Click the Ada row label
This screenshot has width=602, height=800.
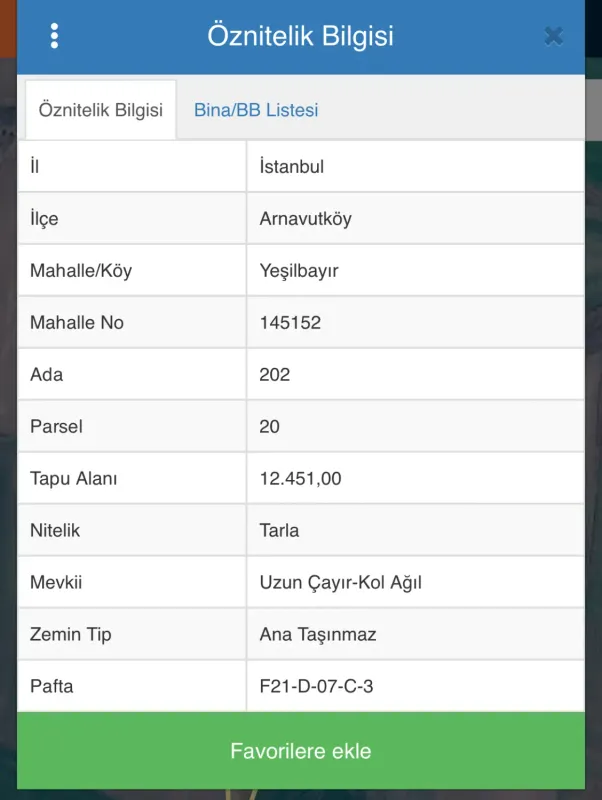click(46, 374)
